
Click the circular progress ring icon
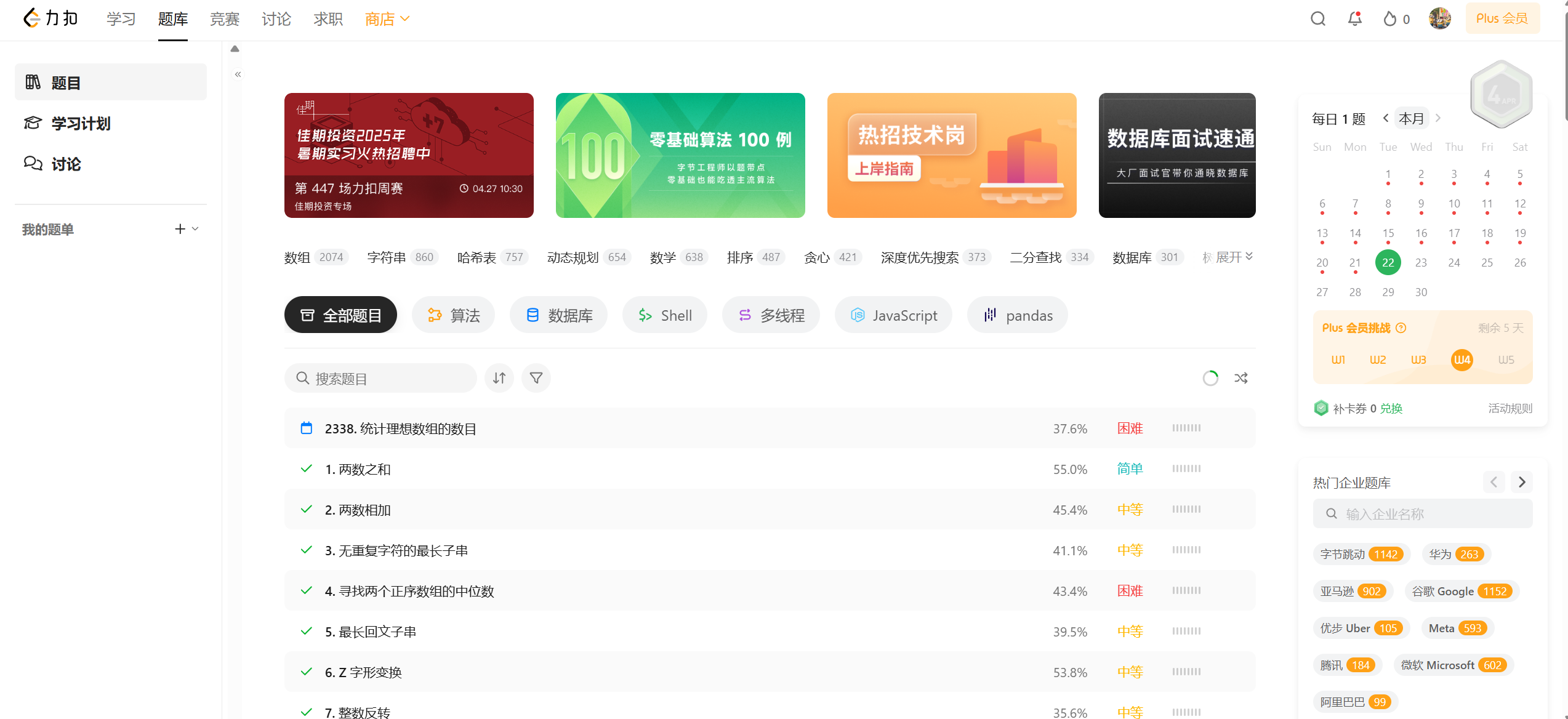click(x=1210, y=378)
